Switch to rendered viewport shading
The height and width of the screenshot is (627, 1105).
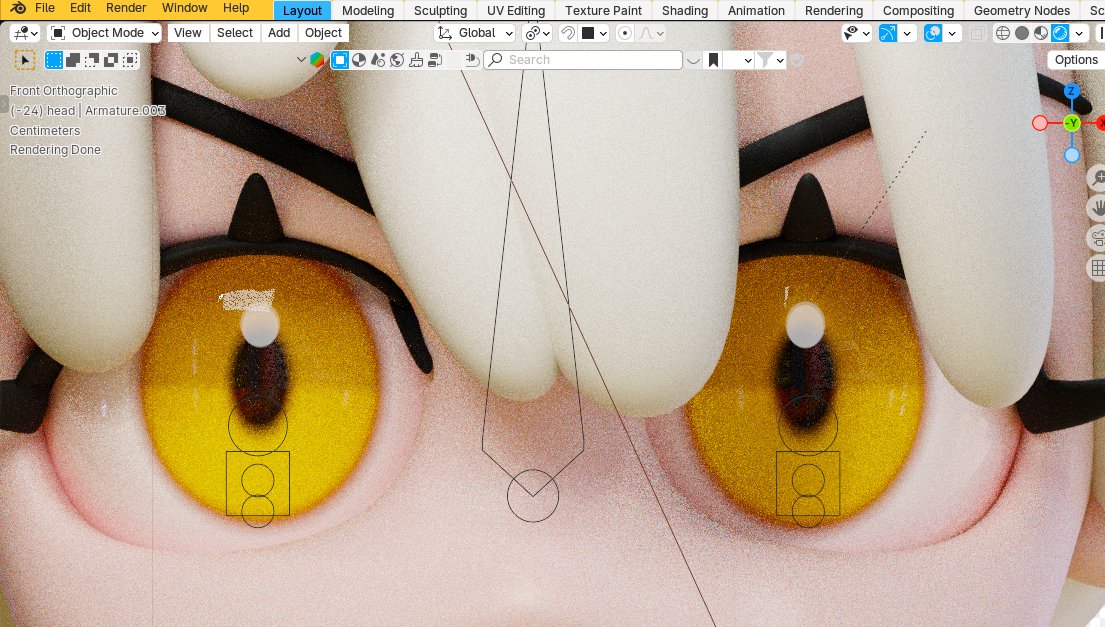1060,33
